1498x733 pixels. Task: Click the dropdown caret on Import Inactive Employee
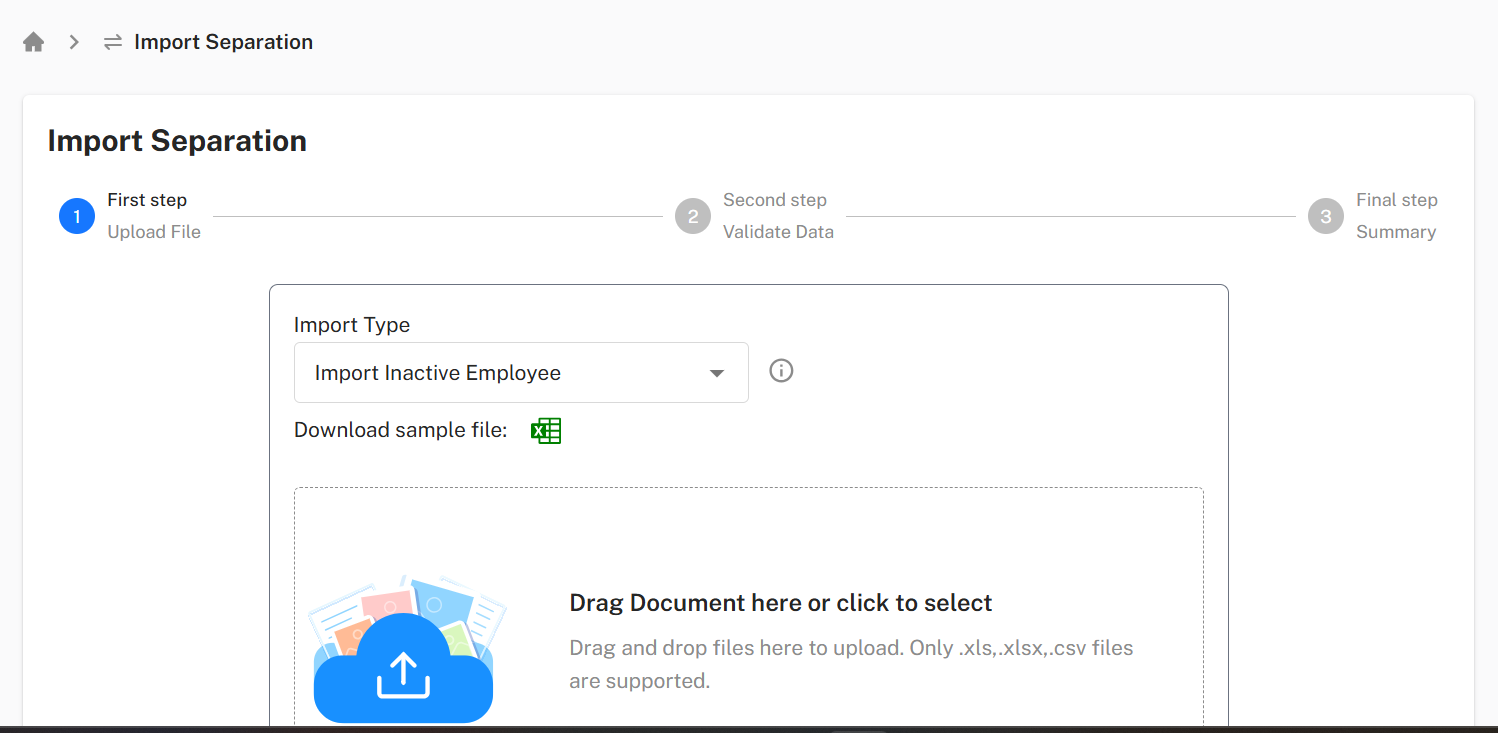point(716,372)
